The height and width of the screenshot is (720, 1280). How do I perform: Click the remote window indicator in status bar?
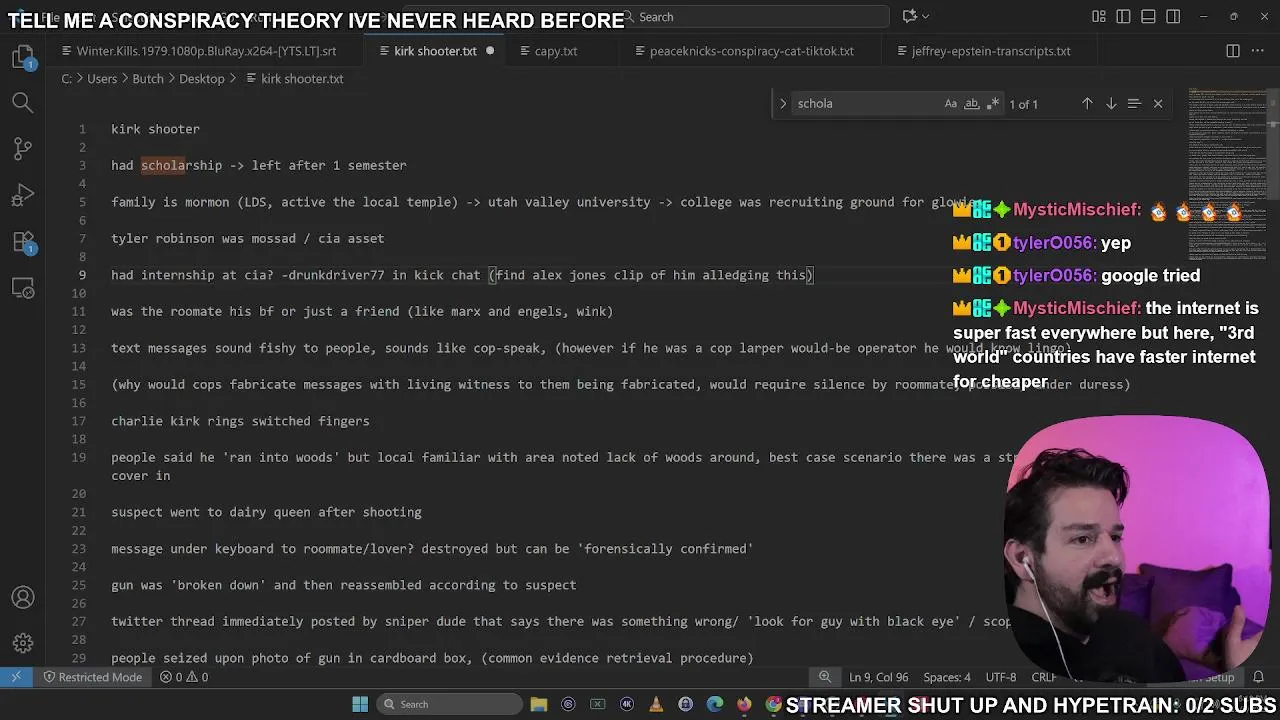coord(16,677)
